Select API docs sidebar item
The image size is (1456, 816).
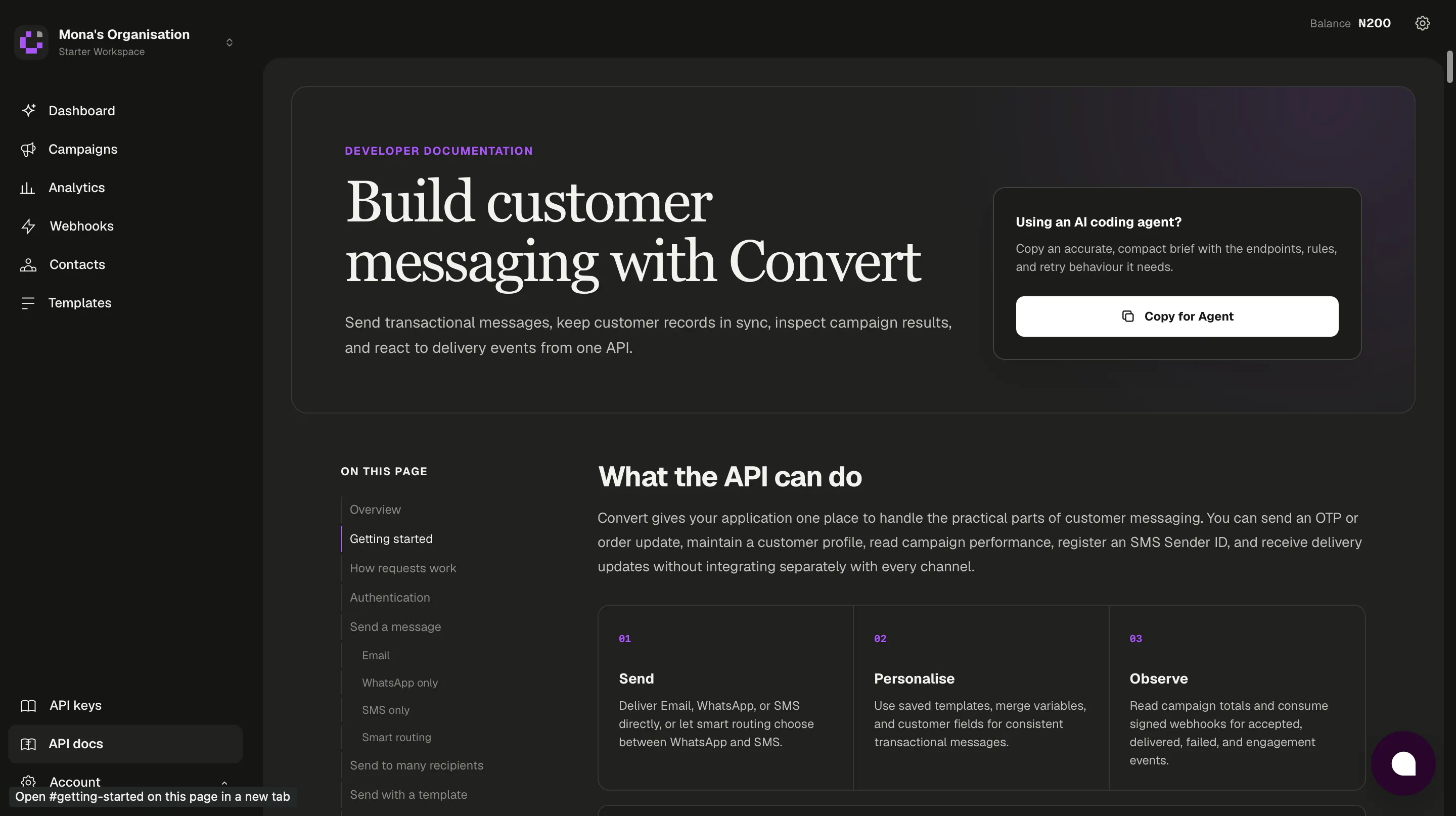(125, 744)
